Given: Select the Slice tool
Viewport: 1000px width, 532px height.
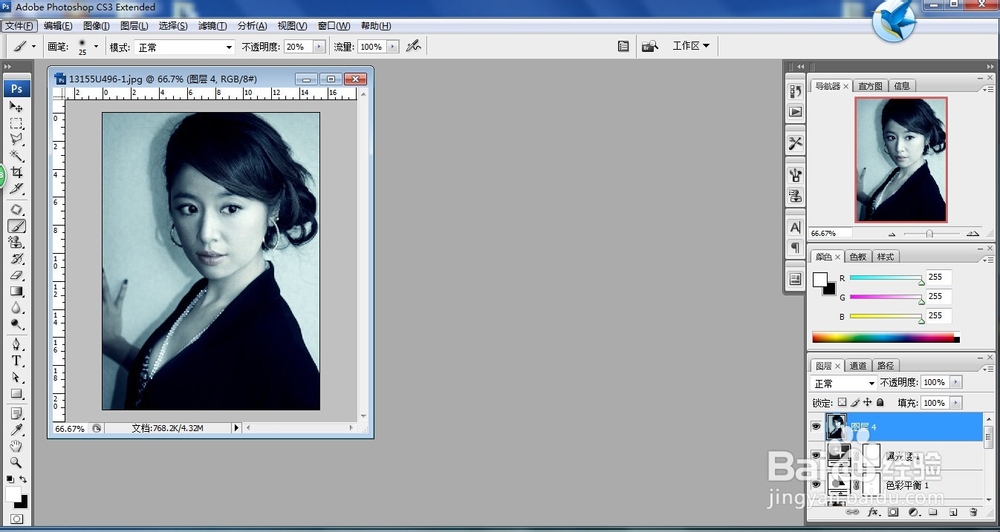Looking at the screenshot, I should pyautogui.click(x=16, y=189).
